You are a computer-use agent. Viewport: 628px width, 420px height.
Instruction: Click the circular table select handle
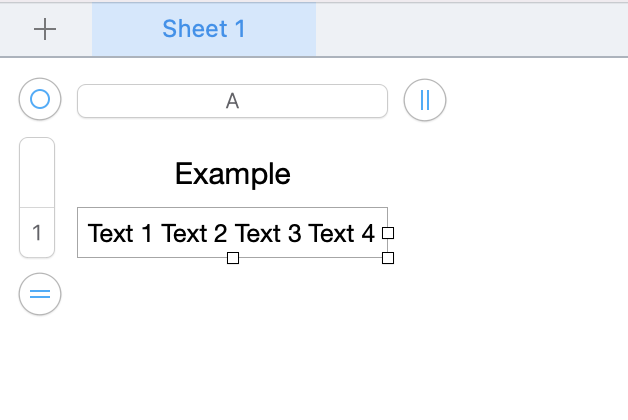click(x=40, y=100)
